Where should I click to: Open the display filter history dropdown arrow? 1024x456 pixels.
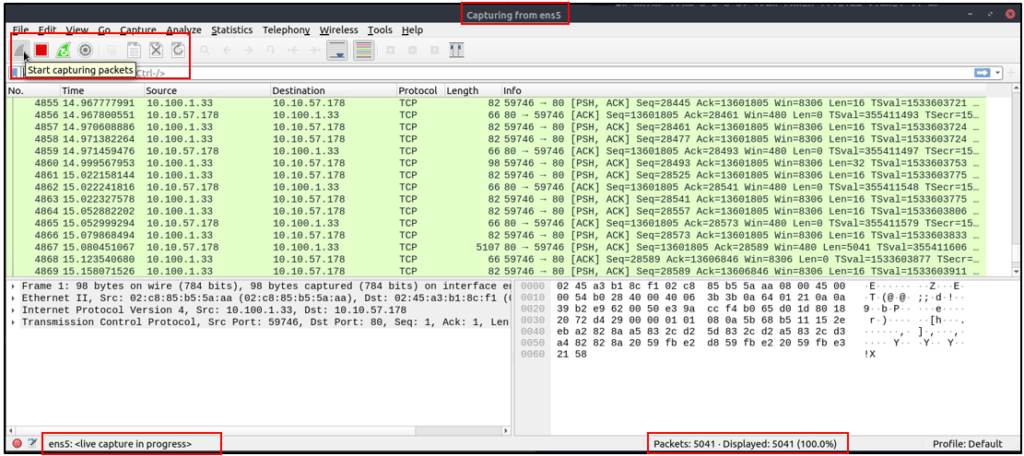998,73
